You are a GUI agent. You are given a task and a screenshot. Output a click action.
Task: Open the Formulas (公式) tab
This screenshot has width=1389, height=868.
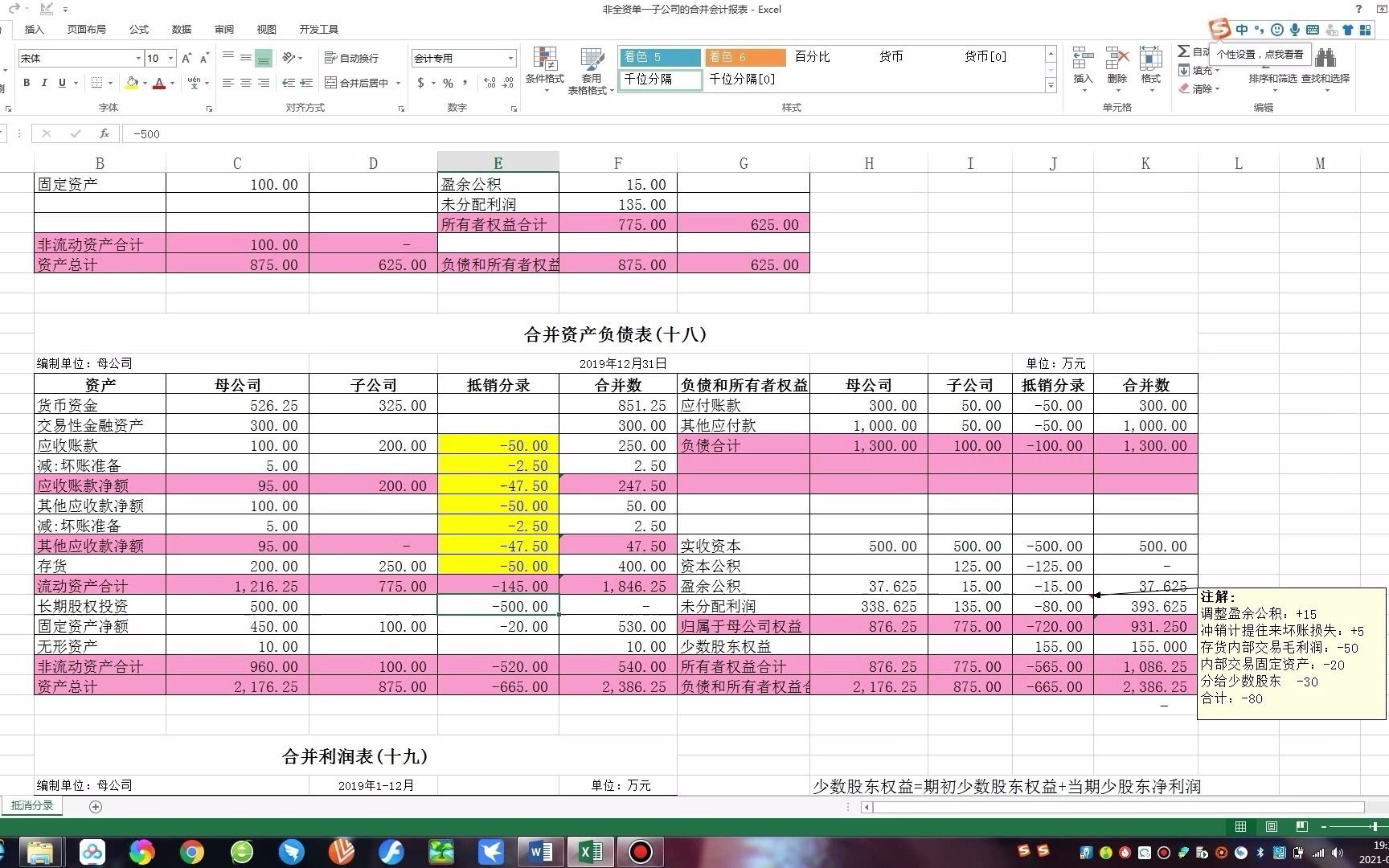click(139, 29)
